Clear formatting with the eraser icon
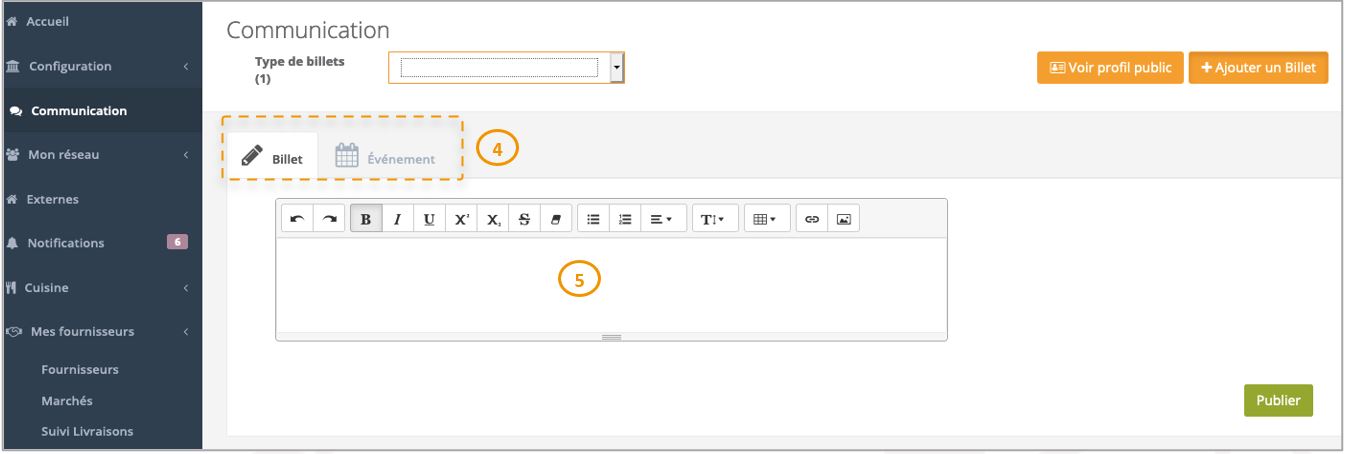This screenshot has height=454, width=1345. point(556,219)
